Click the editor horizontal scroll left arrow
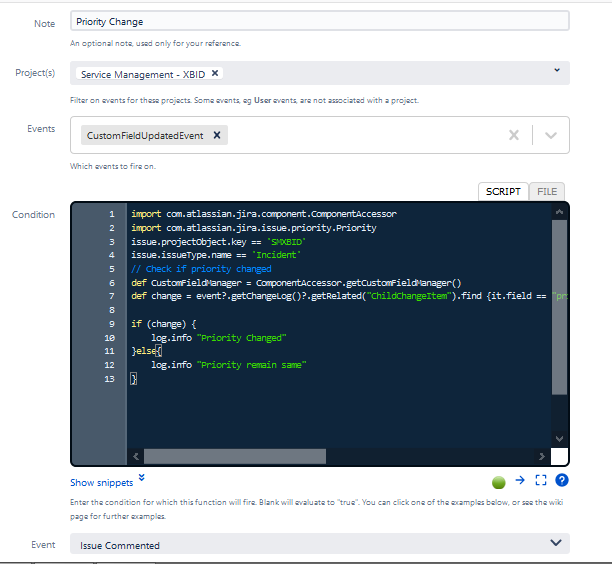Screen dimensions: 612x564 [x=136, y=456]
